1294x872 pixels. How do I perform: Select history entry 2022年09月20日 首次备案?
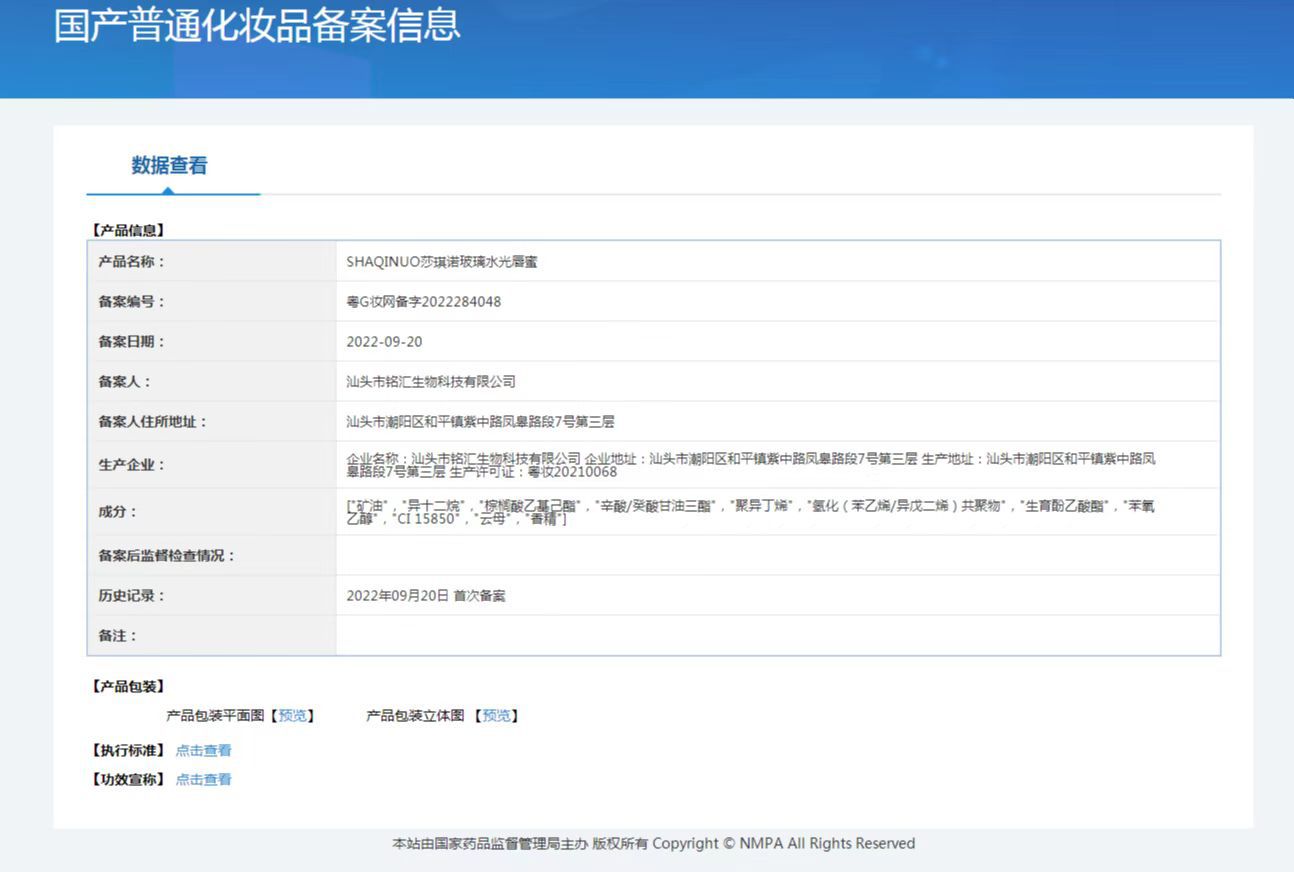(426, 596)
